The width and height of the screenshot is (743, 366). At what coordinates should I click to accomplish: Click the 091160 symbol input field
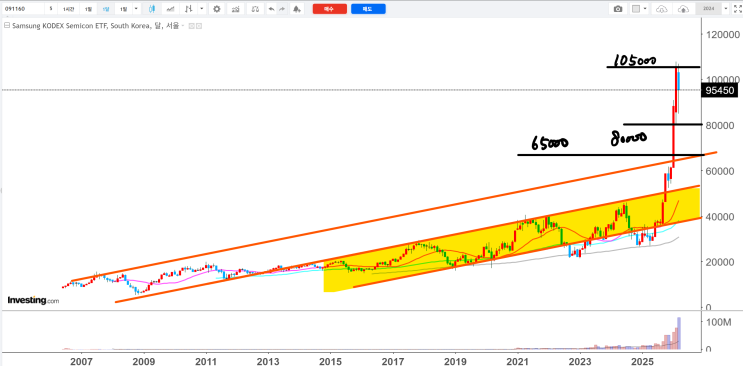(23, 9)
